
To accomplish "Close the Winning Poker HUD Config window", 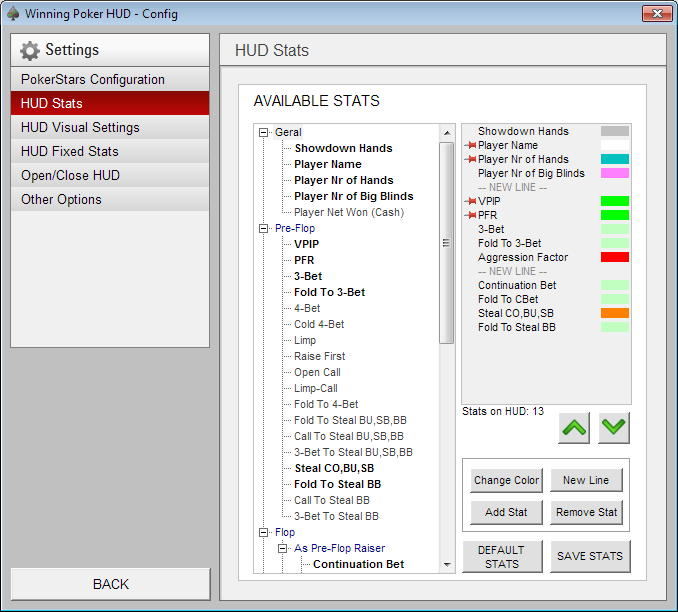I will [657, 13].
